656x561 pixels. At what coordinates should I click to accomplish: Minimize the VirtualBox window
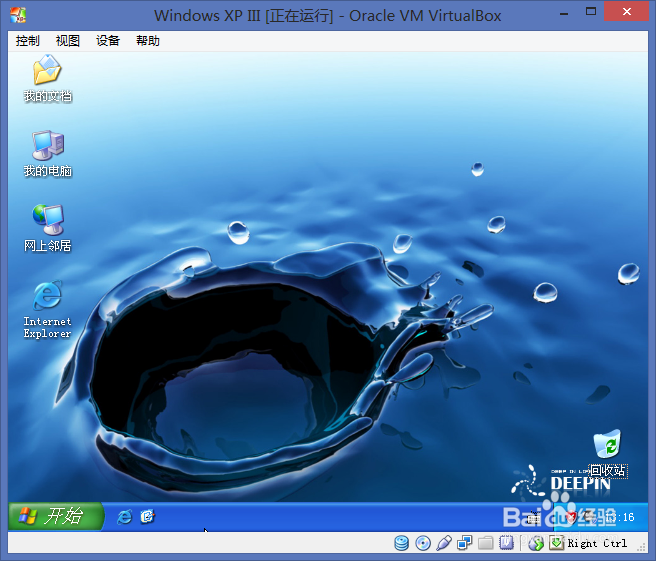[x=564, y=13]
